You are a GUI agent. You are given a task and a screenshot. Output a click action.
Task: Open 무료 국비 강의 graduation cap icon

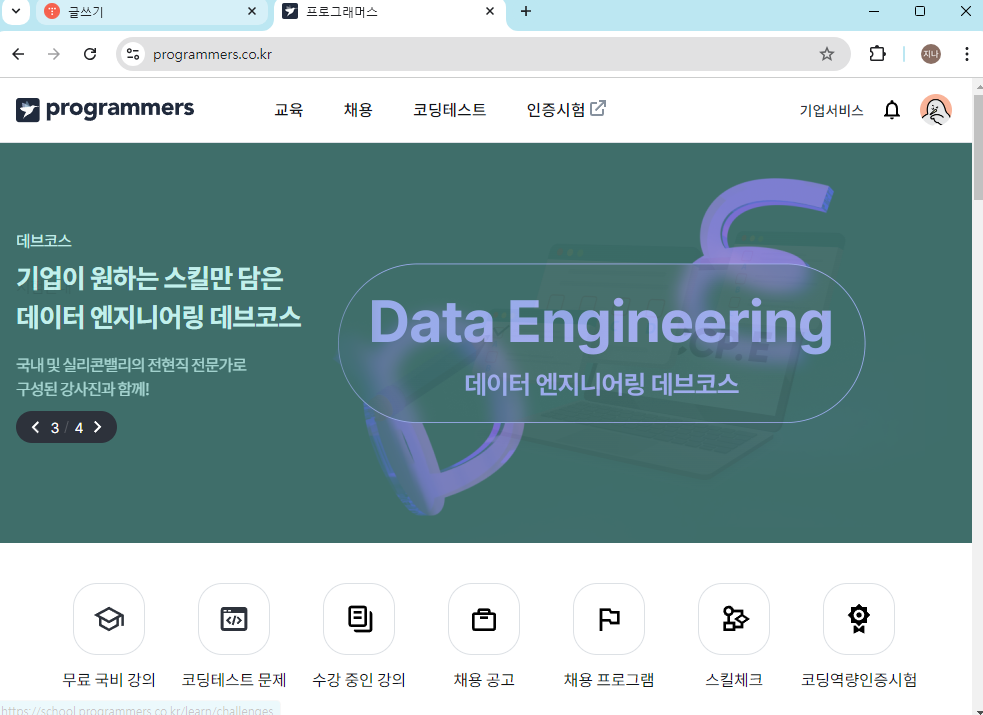[109, 619]
